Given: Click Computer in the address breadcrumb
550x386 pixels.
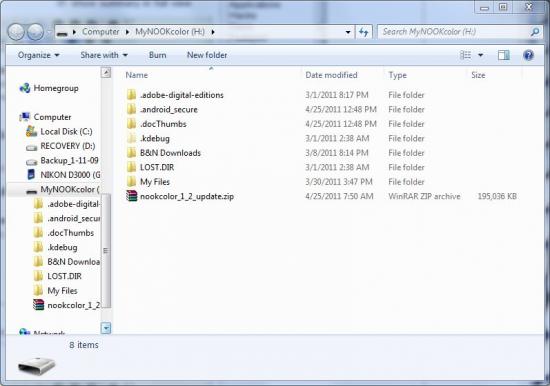Looking at the screenshot, I should click(x=101, y=32).
